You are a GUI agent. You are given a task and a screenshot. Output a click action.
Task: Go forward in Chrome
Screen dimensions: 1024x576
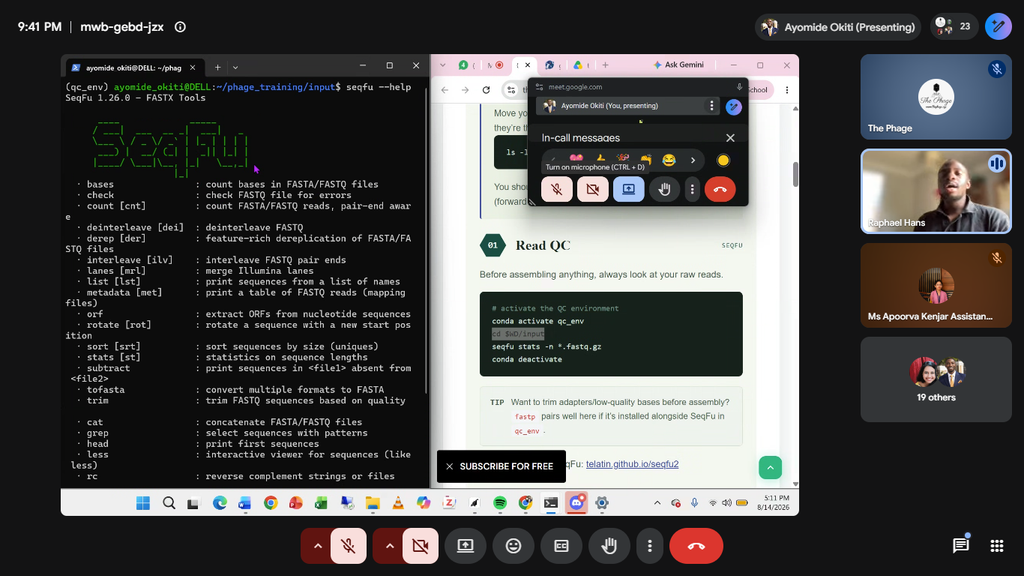[465, 90]
